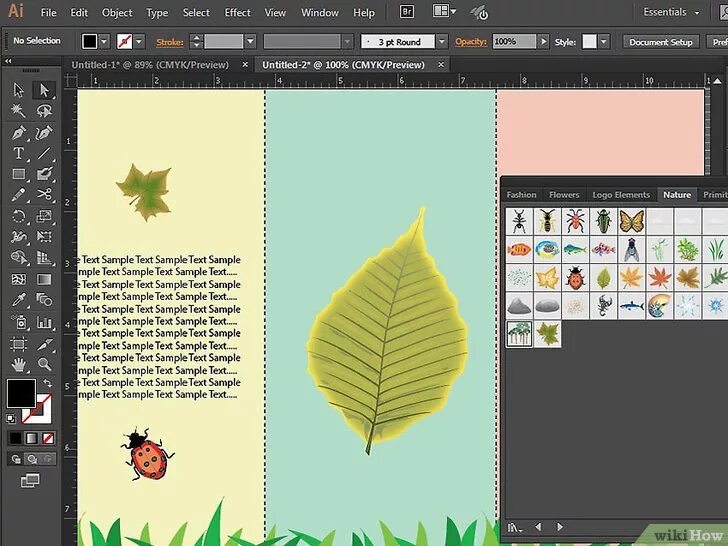Open the Style swatch dropdown arrow
The width and height of the screenshot is (728, 546).
pyautogui.click(x=606, y=42)
